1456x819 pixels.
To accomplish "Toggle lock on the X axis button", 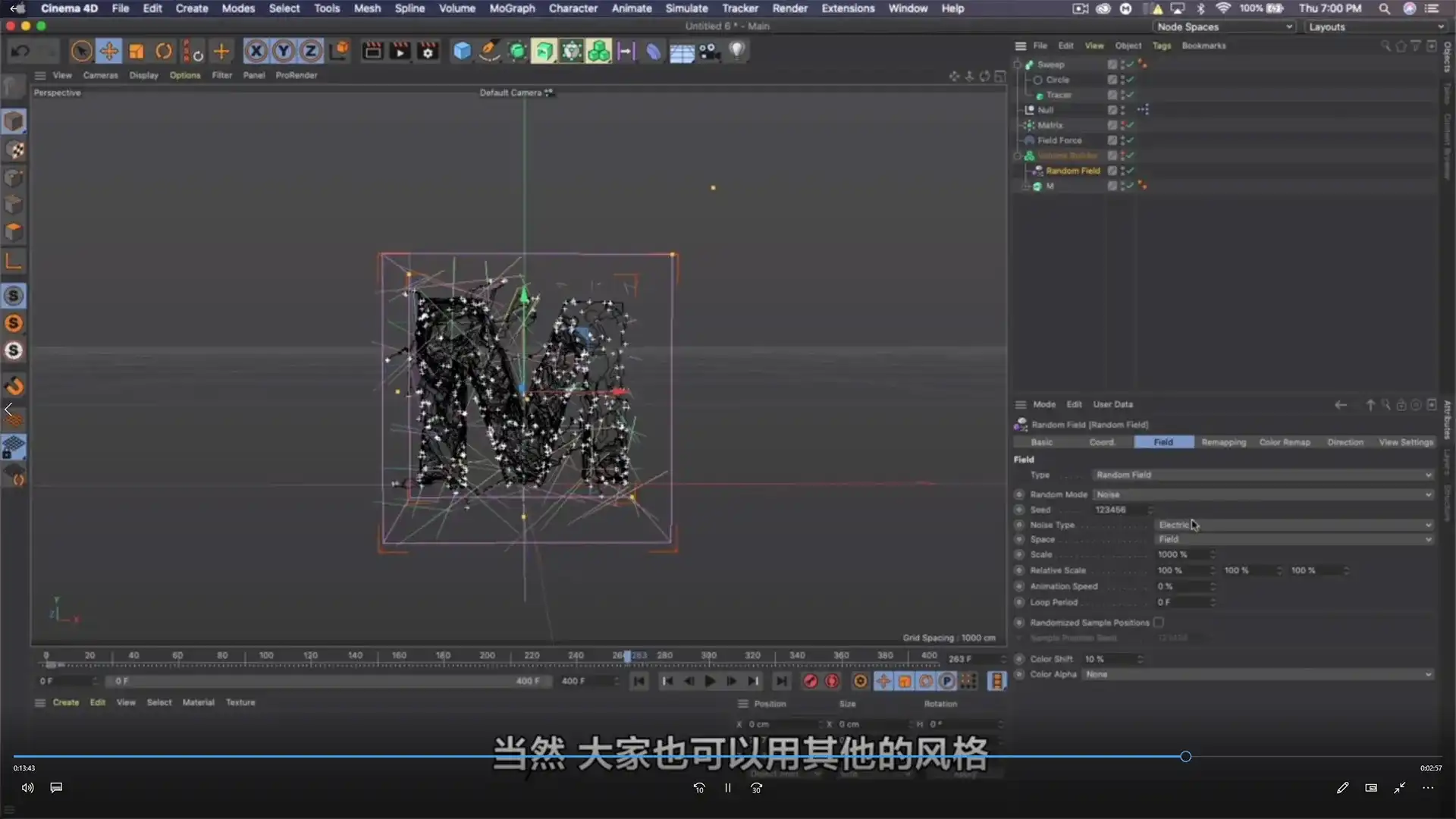I will (x=256, y=51).
